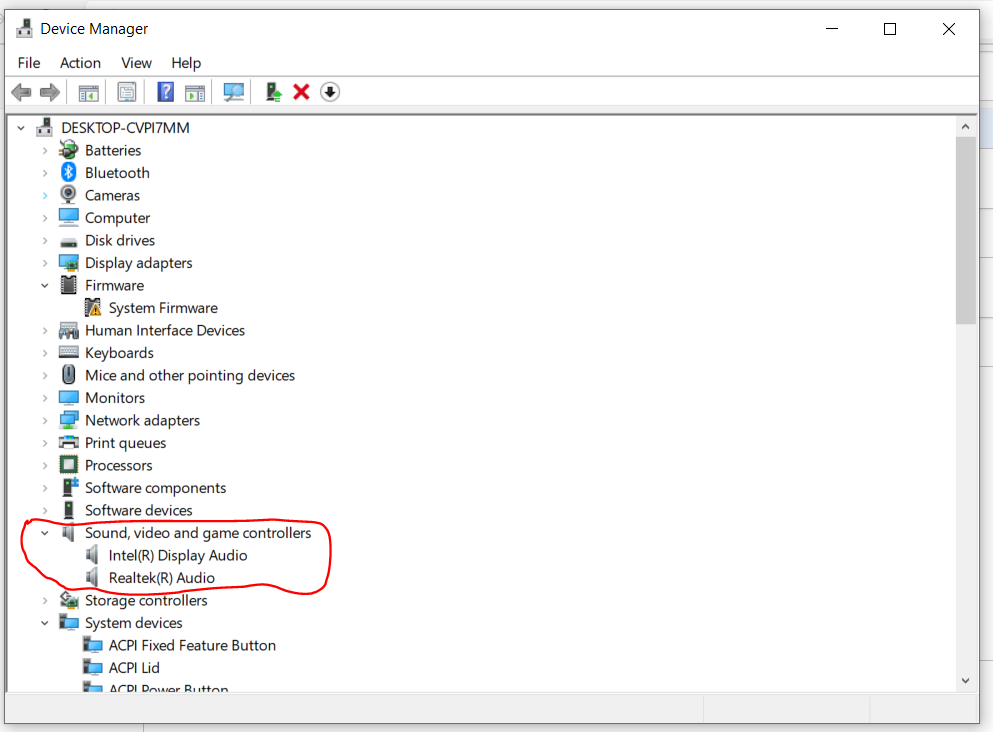Disable device using the down-arrow toolbar icon

329,91
